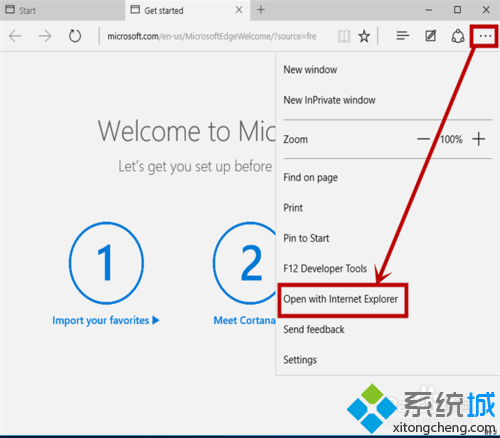The width and height of the screenshot is (500, 438).
Task: Select the Get started tab
Action: (x=188, y=10)
